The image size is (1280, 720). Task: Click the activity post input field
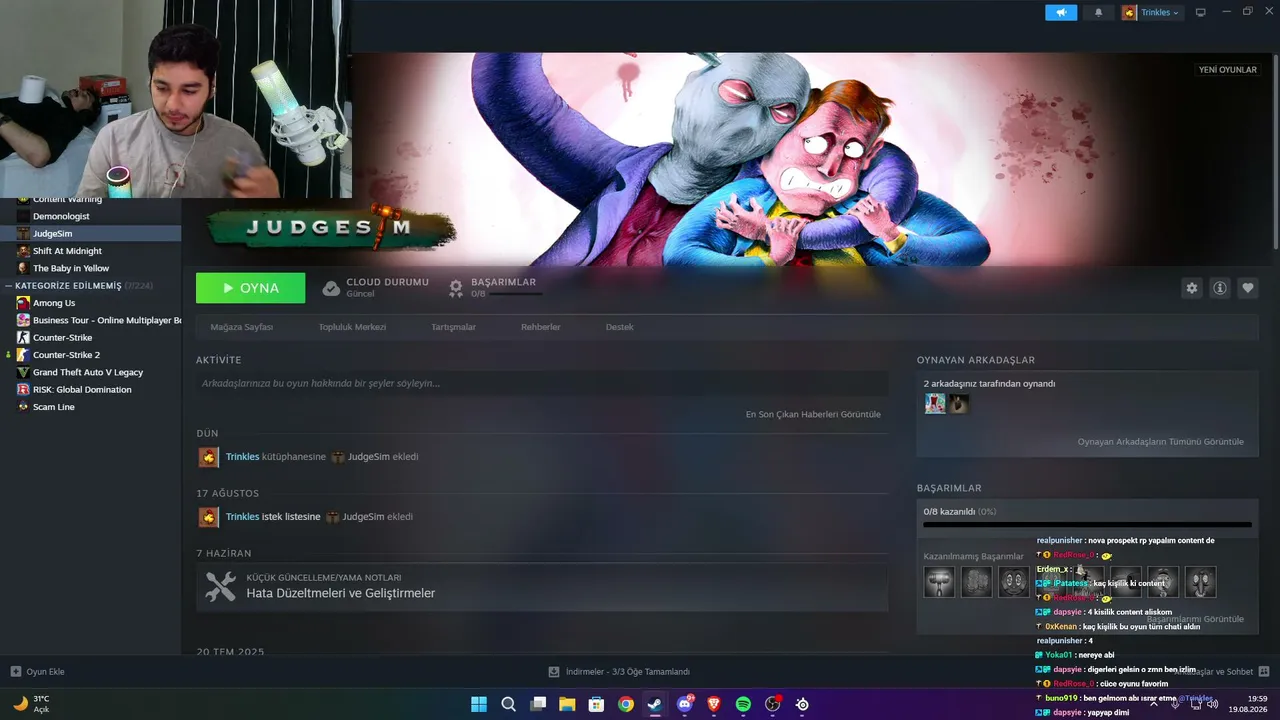(542, 383)
